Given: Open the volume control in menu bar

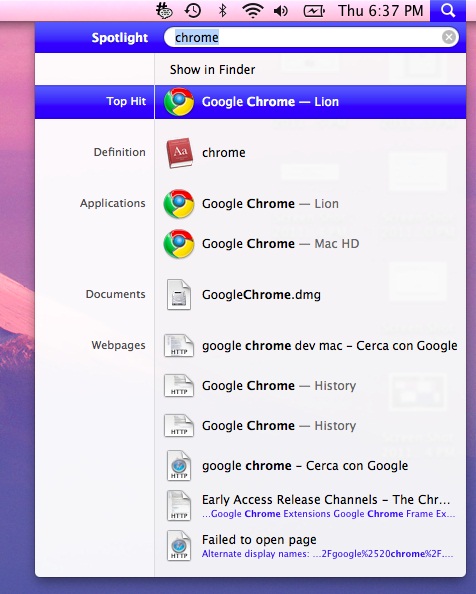Looking at the screenshot, I should pos(281,11).
